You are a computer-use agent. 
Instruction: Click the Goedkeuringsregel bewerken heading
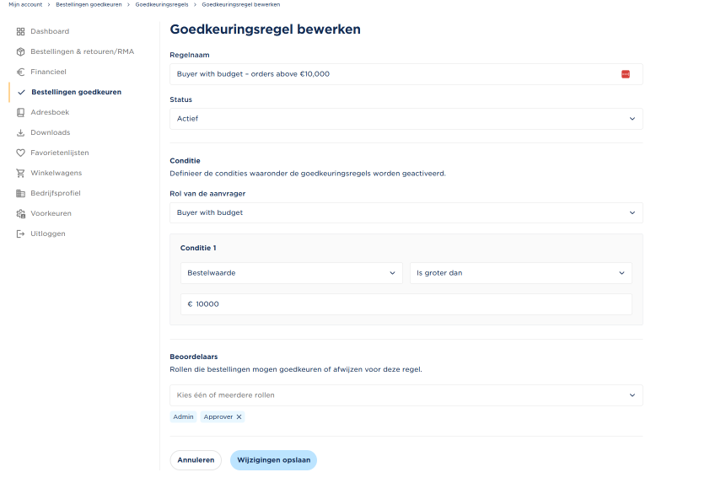[x=265, y=29]
